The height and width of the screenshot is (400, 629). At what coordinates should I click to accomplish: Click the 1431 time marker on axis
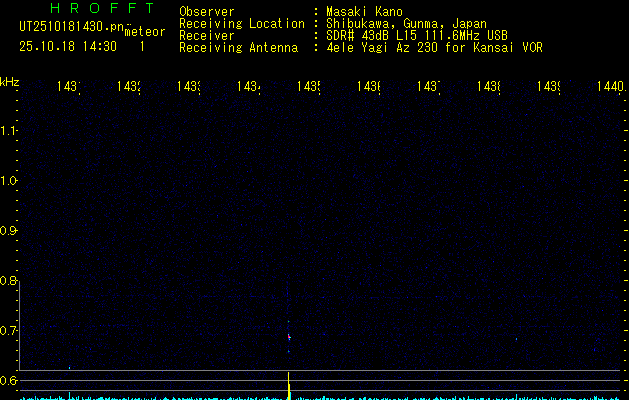coord(68,86)
